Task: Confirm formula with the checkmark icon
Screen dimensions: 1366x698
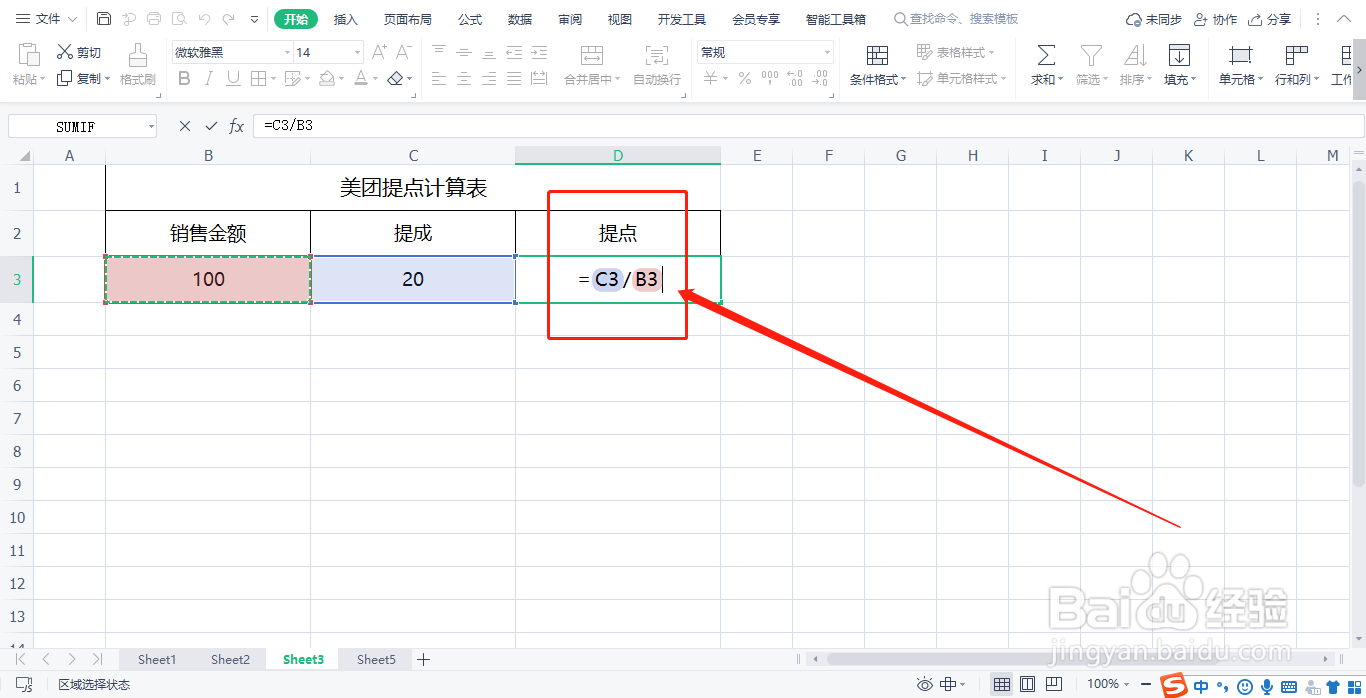Action: point(211,126)
